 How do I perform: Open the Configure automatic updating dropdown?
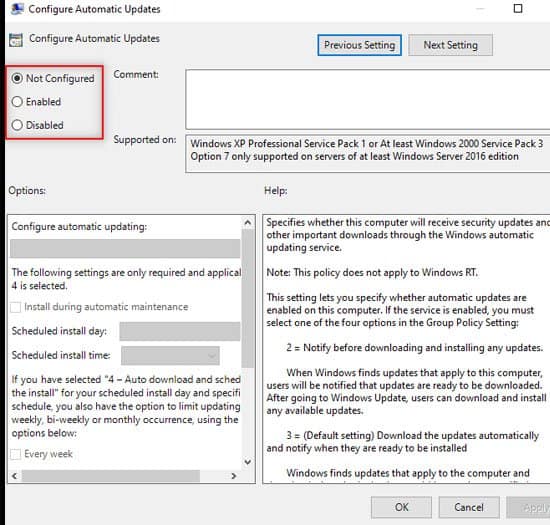pos(125,249)
